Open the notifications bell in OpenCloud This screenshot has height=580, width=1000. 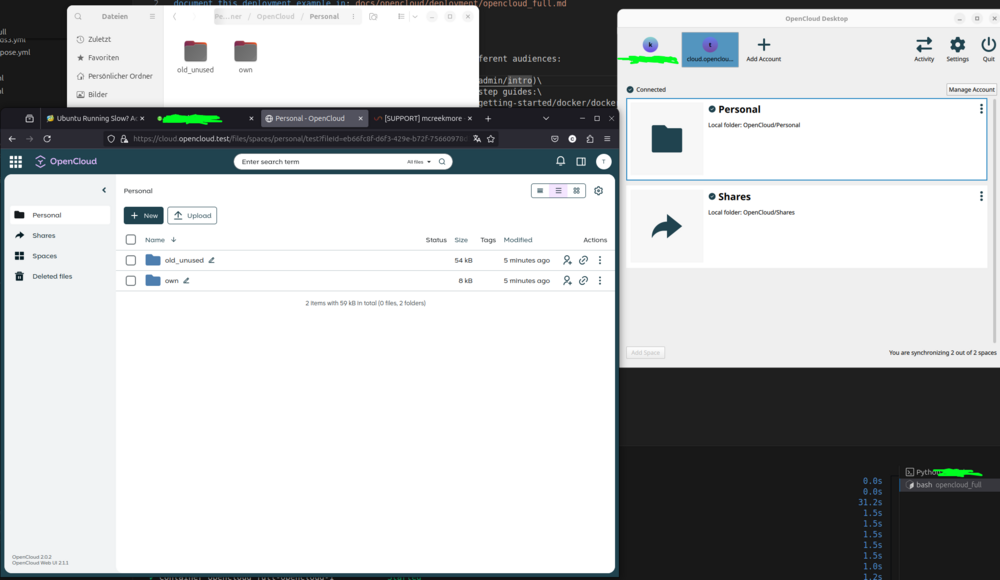(560, 161)
